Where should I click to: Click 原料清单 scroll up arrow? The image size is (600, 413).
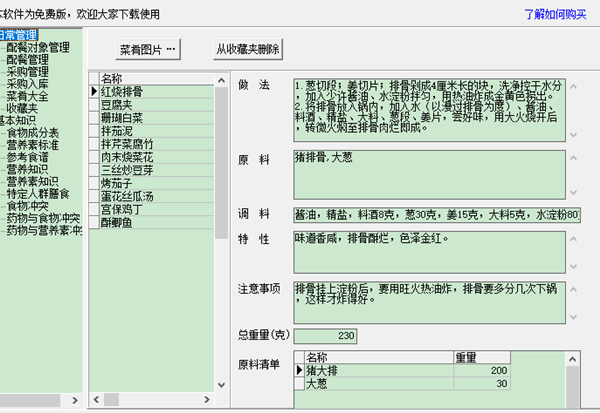click(x=572, y=359)
